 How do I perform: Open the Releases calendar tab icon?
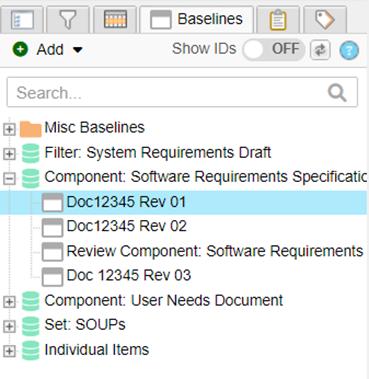(115, 19)
